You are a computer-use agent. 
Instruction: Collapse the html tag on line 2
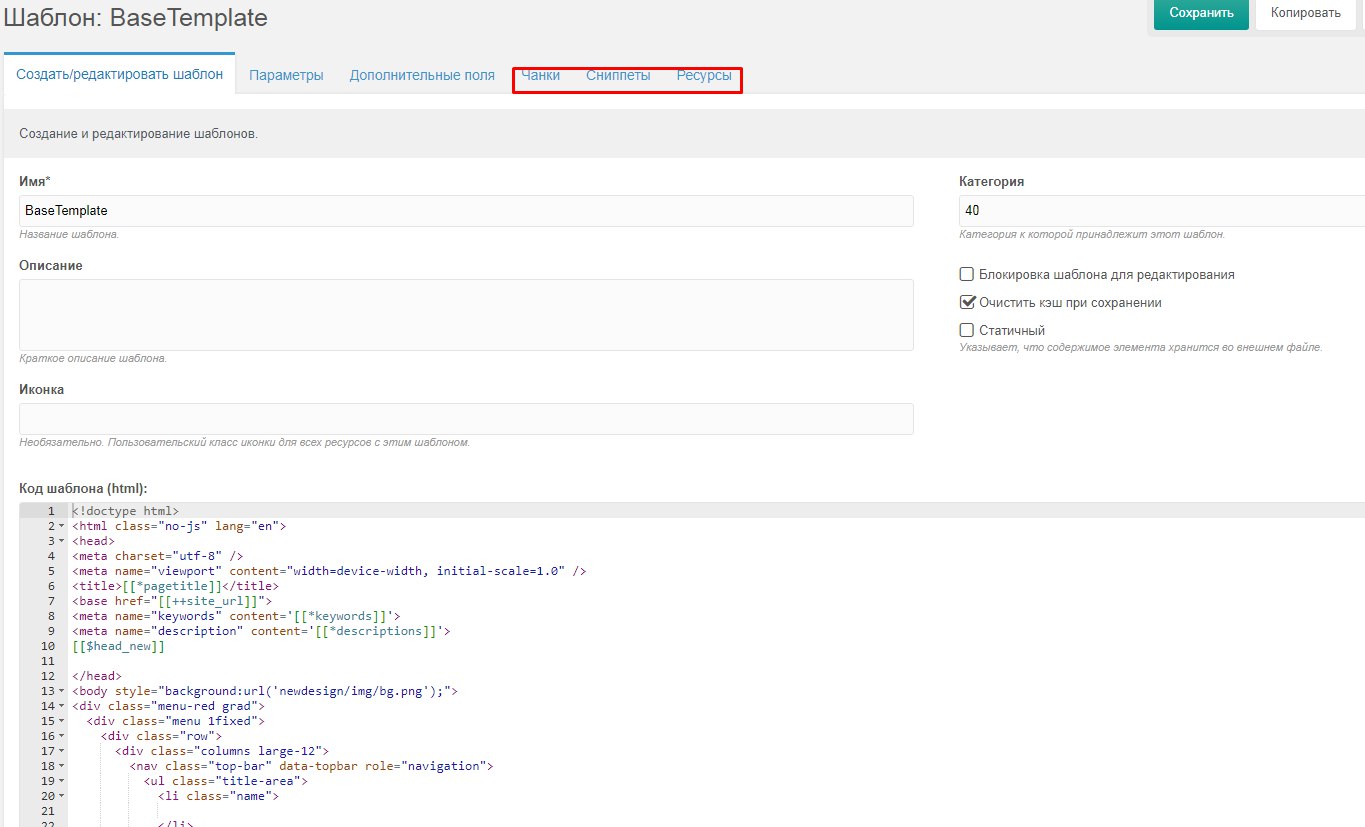62,526
